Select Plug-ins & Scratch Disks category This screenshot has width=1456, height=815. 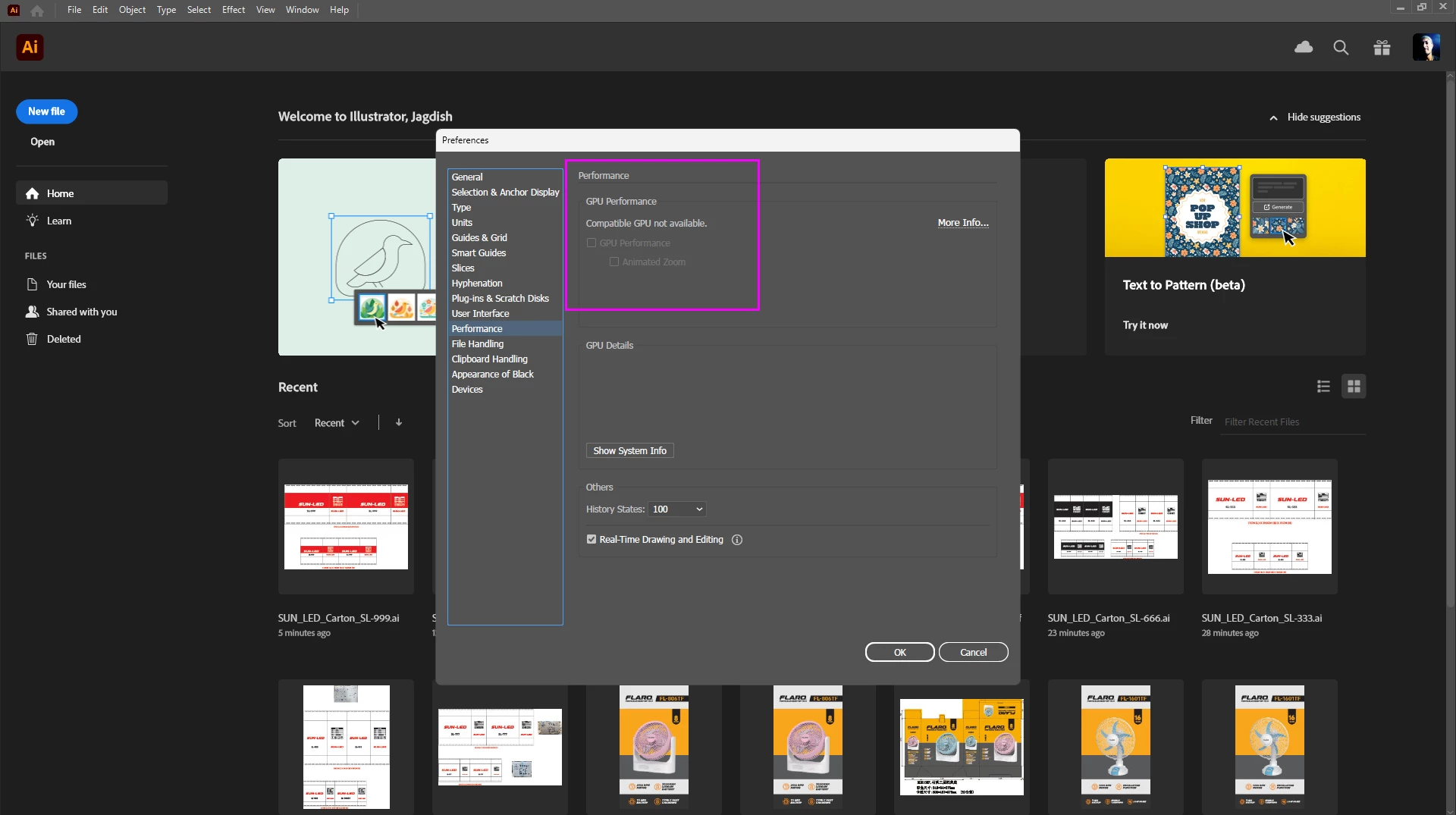[x=505, y=298]
